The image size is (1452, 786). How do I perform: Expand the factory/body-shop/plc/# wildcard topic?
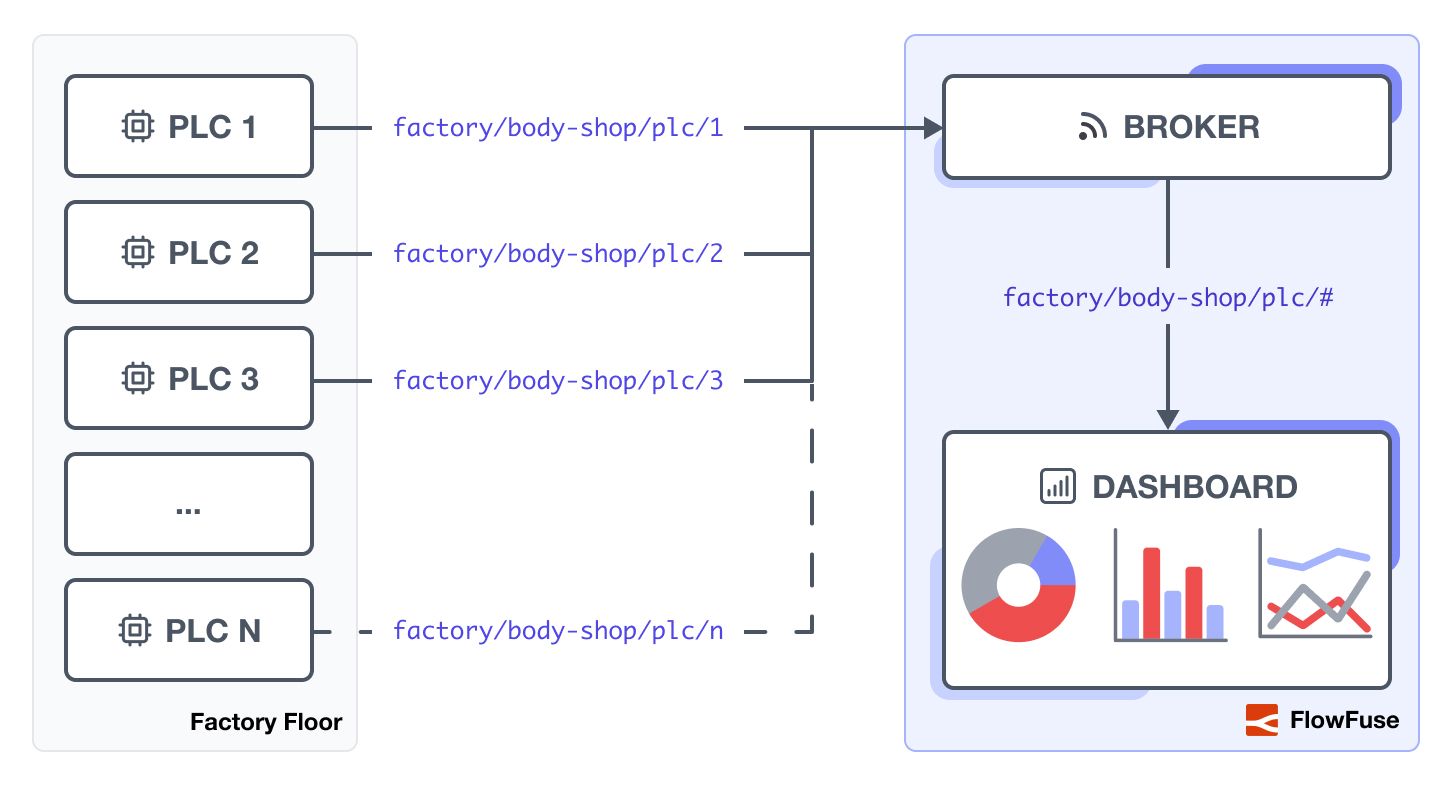[1168, 298]
